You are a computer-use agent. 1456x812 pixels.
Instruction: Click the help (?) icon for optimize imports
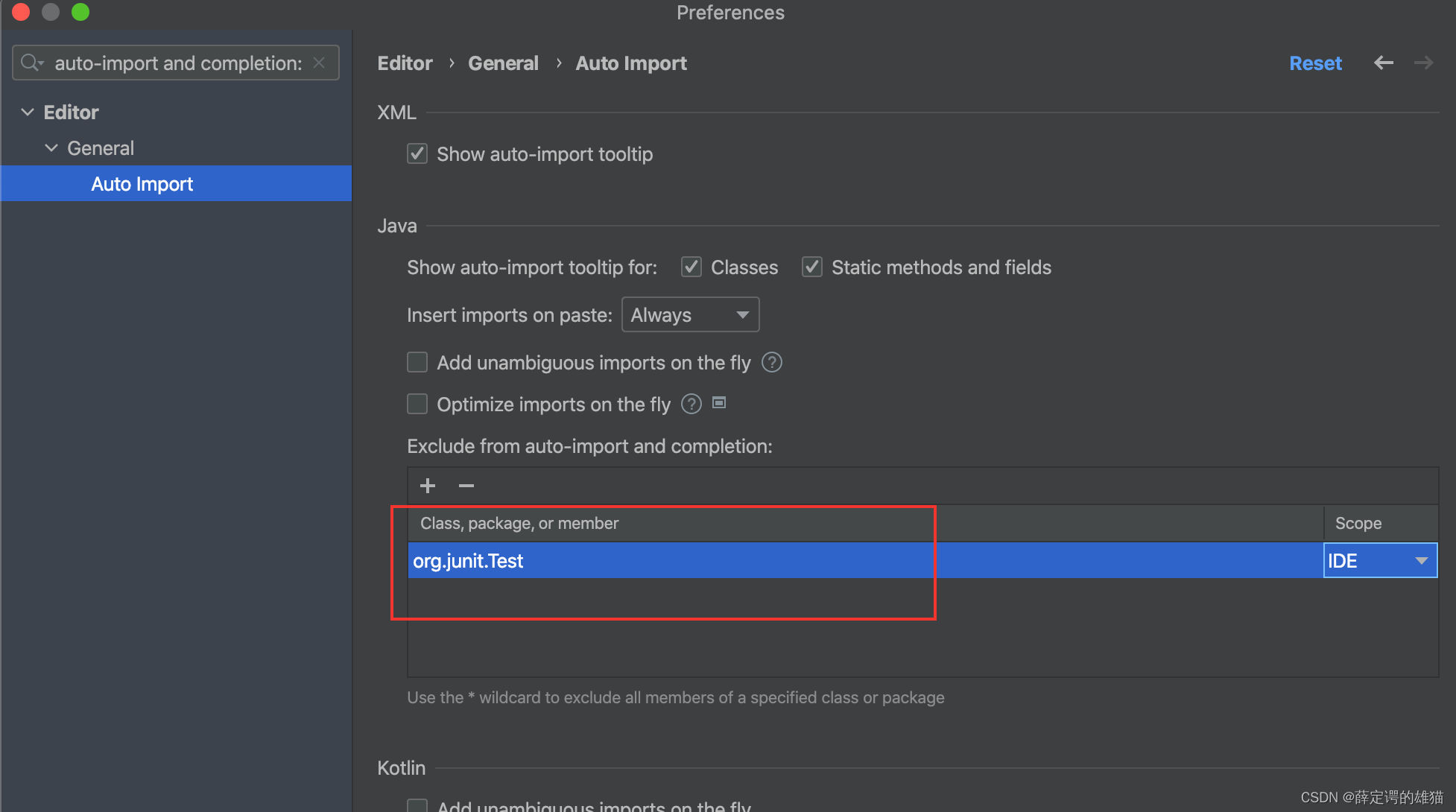point(690,404)
